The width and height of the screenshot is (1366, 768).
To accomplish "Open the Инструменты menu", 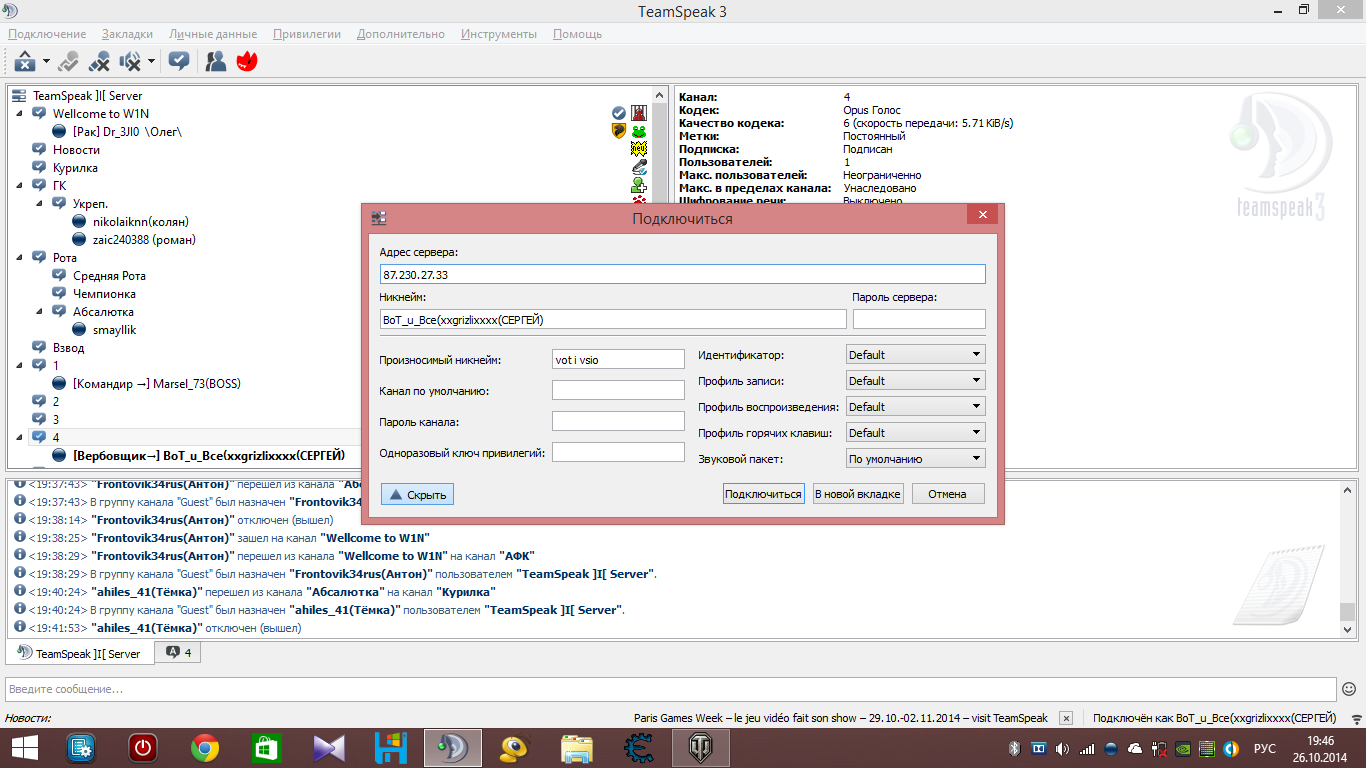I will pos(499,34).
